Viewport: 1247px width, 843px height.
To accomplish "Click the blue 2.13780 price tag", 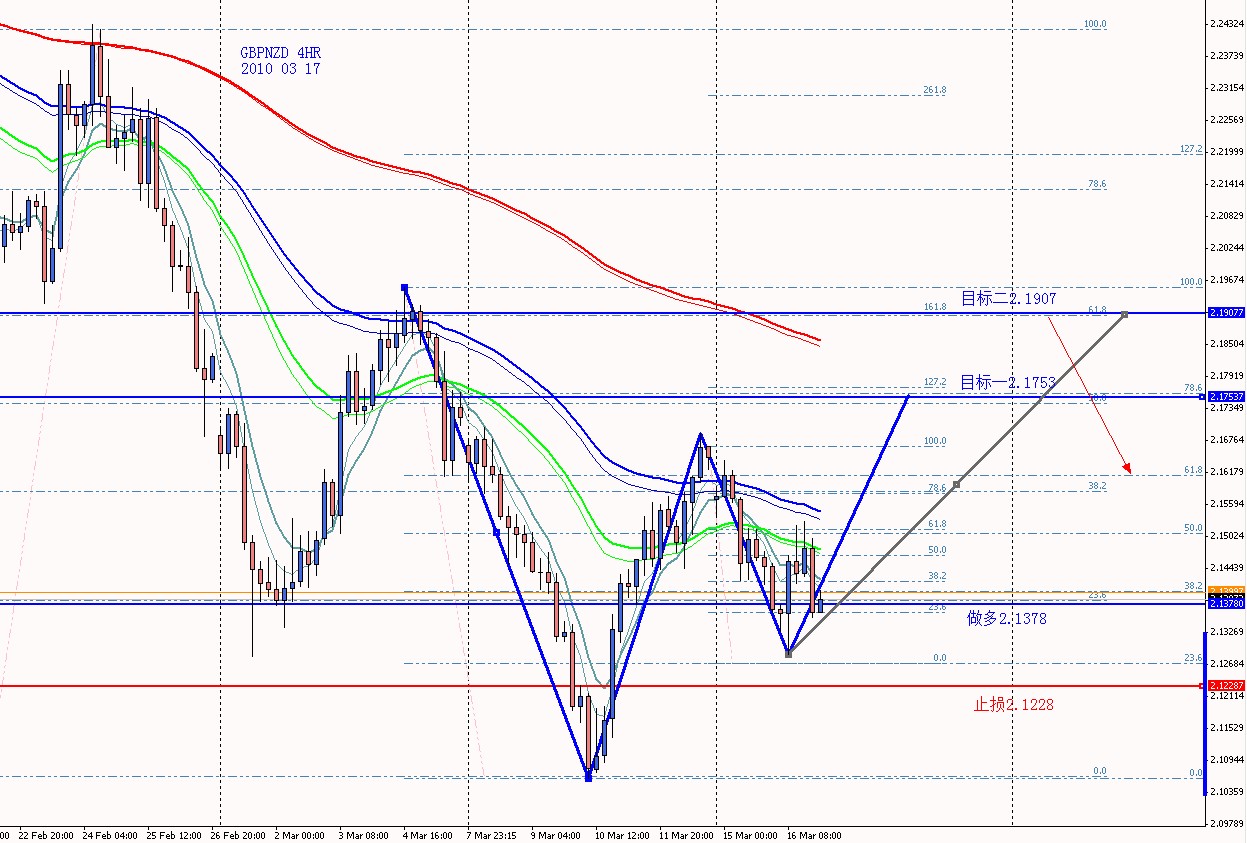I will click(x=1225, y=603).
